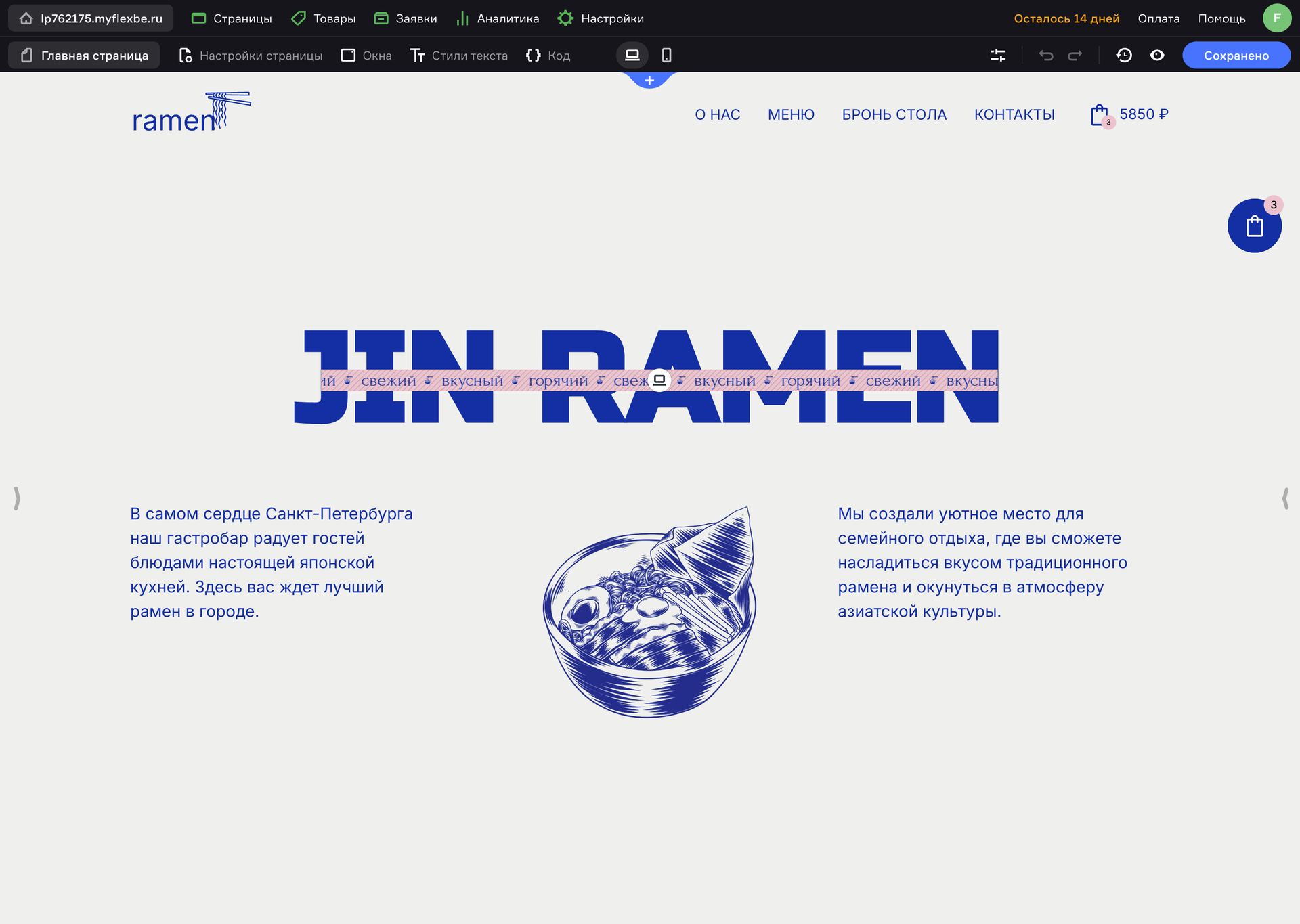Switch to desktop preview mode
The image size is (1300, 924).
[632, 55]
